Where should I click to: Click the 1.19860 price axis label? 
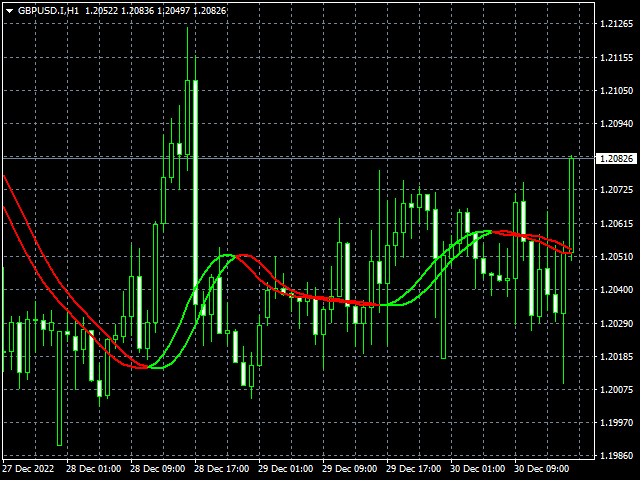pos(617,455)
